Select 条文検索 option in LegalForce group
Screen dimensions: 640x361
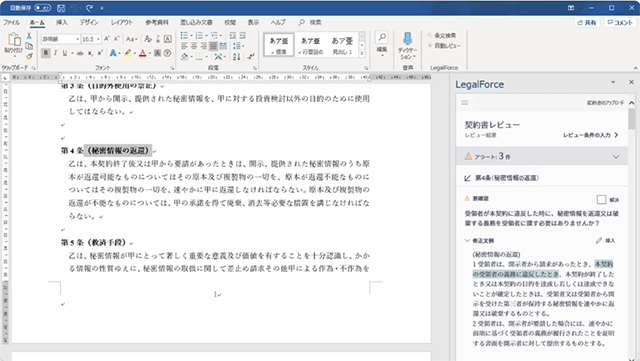pyautogui.click(x=442, y=36)
